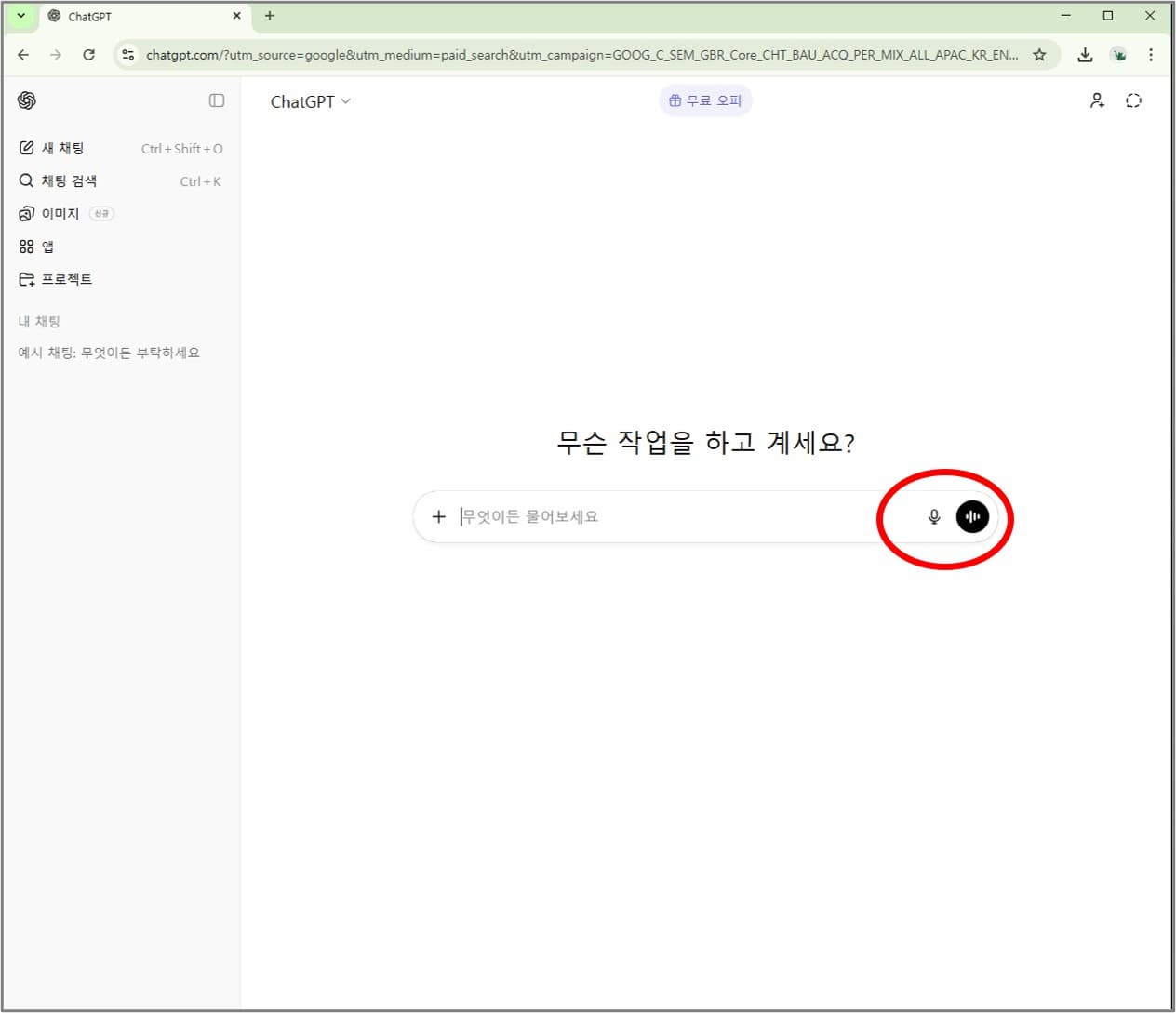Image resolution: width=1176 pixels, height=1013 pixels.
Task: Collapse the sidebar with the panel icon
Action: pyautogui.click(x=217, y=100)
